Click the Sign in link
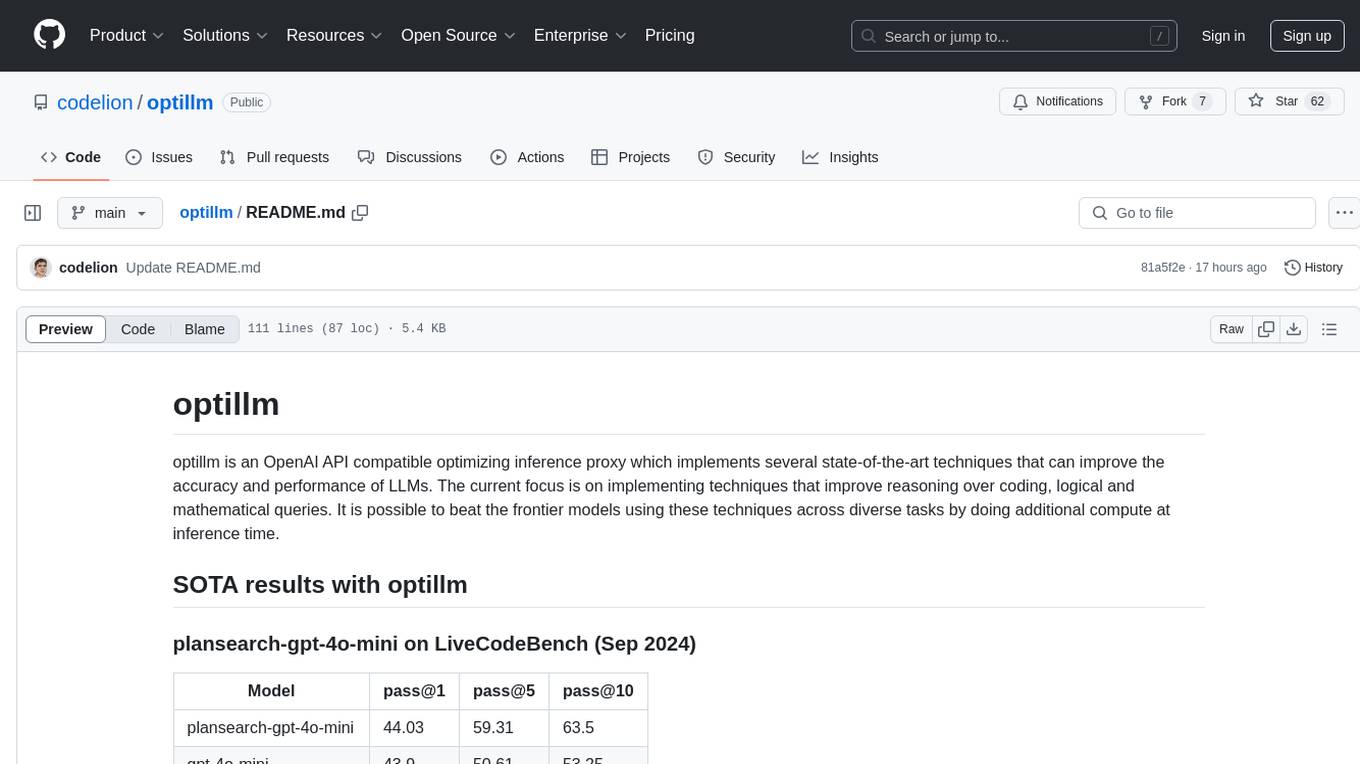This screenshot has width=1360, height=764. 1223,36
